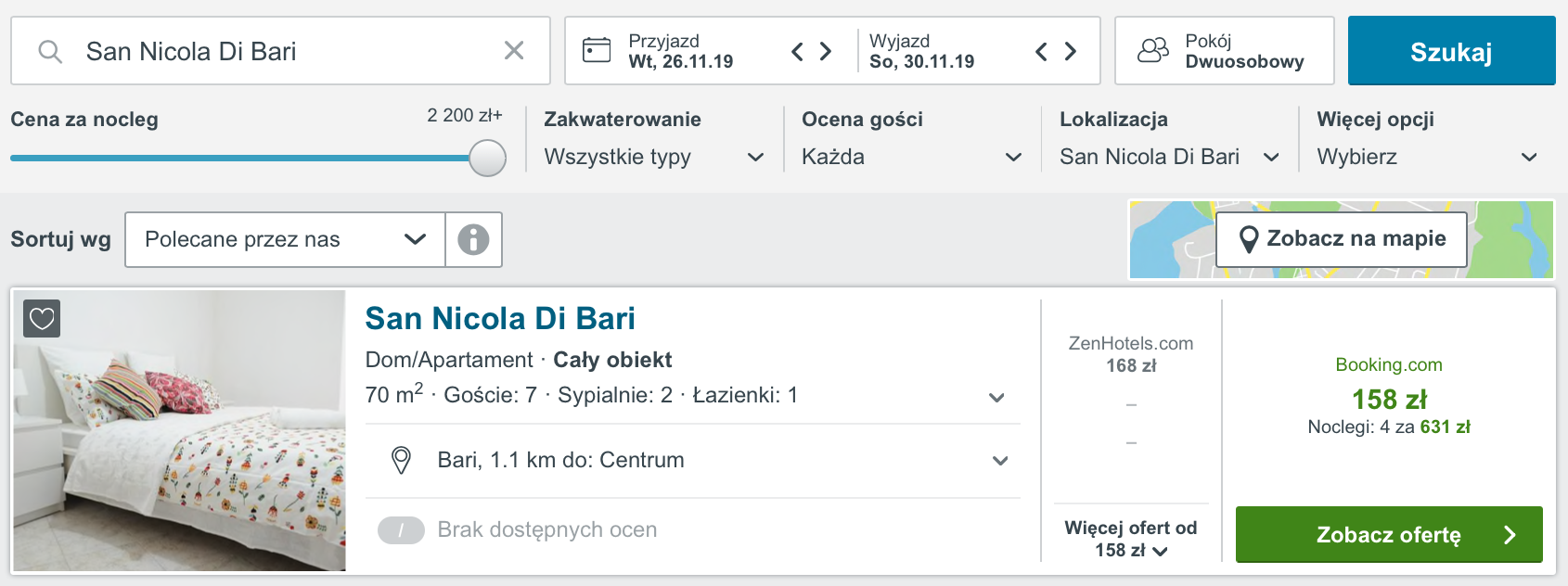Go to previous arrival date
The width and height of the screenshot is (1568, 586).
tap(797, 51)
